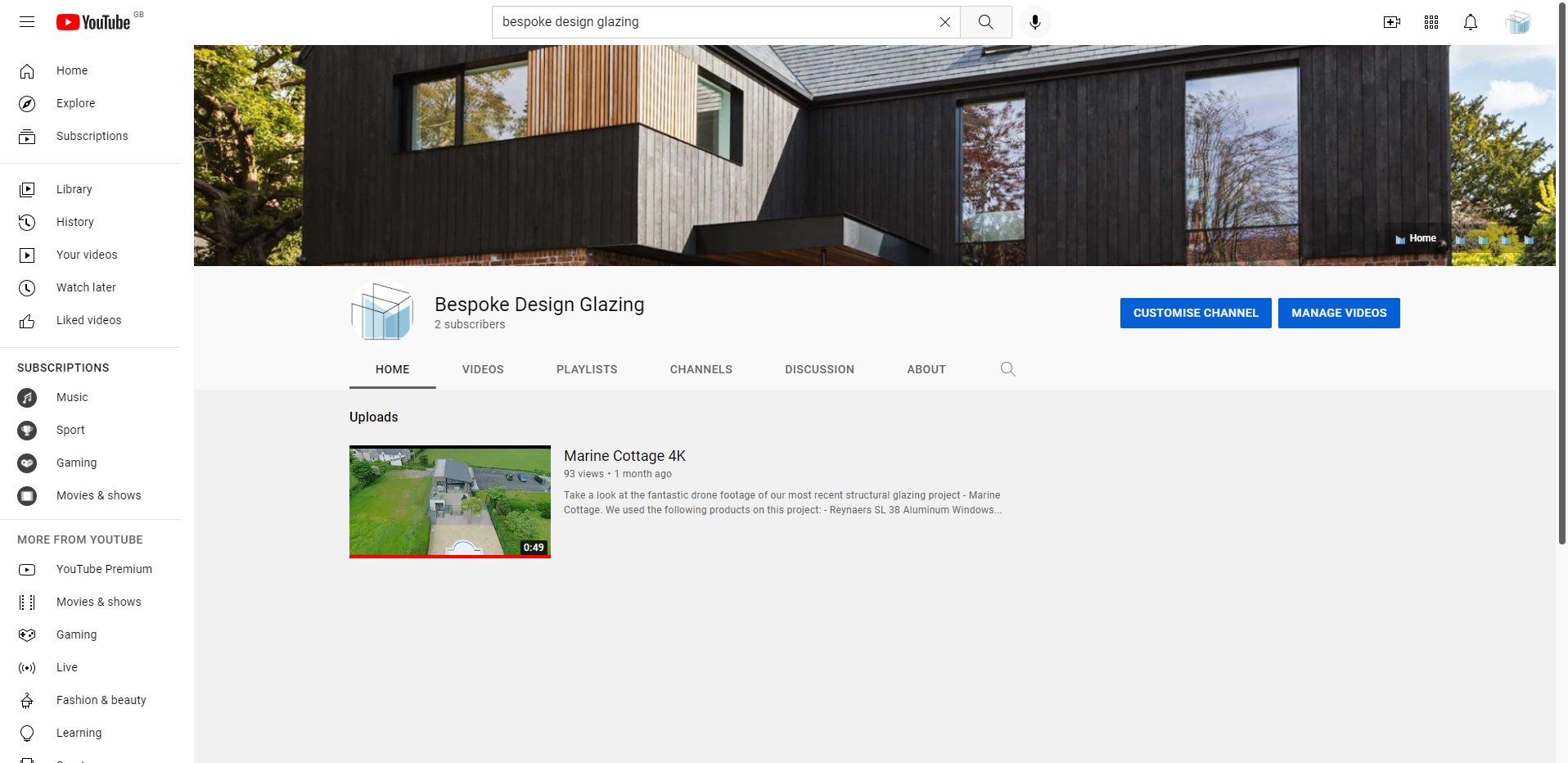Viewport: 1568px width, 763px height.
Task: Open voice search with the microphone icon
Action: [x=1034, y=22]
